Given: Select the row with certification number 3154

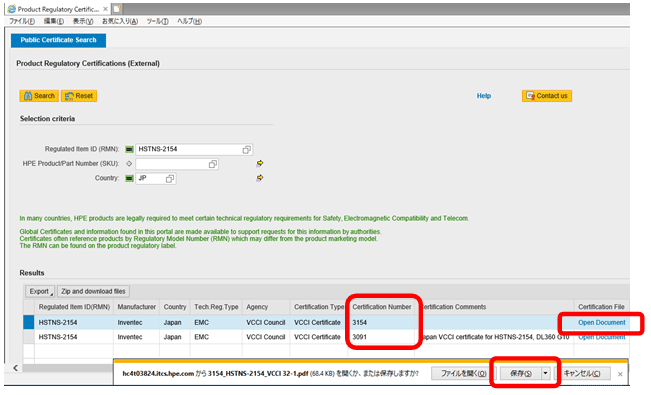Looking at the screenshot, I should tap(29, 322).
